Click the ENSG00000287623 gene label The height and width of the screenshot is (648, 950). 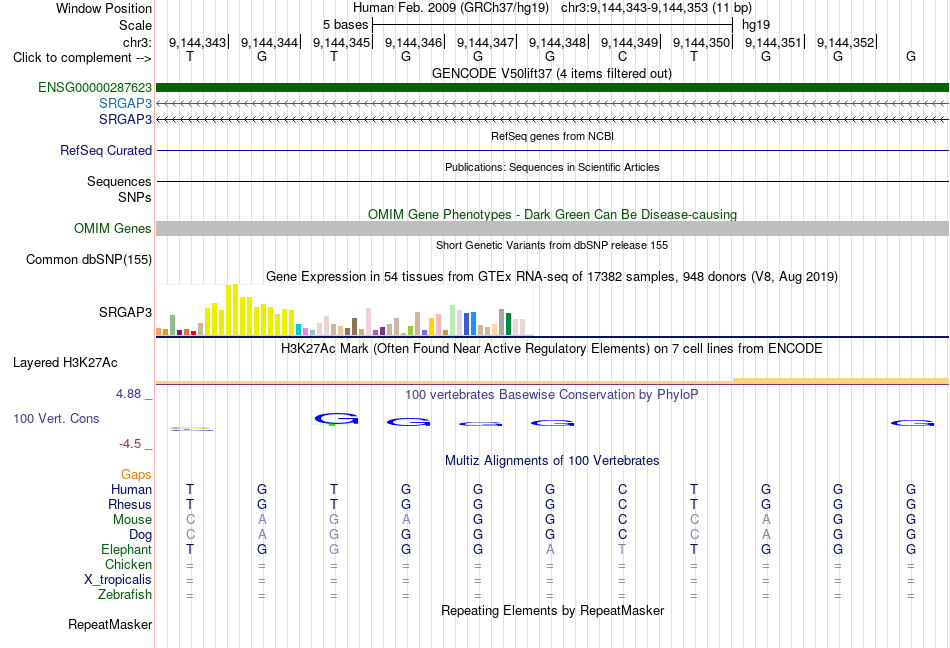coord(95,87)
